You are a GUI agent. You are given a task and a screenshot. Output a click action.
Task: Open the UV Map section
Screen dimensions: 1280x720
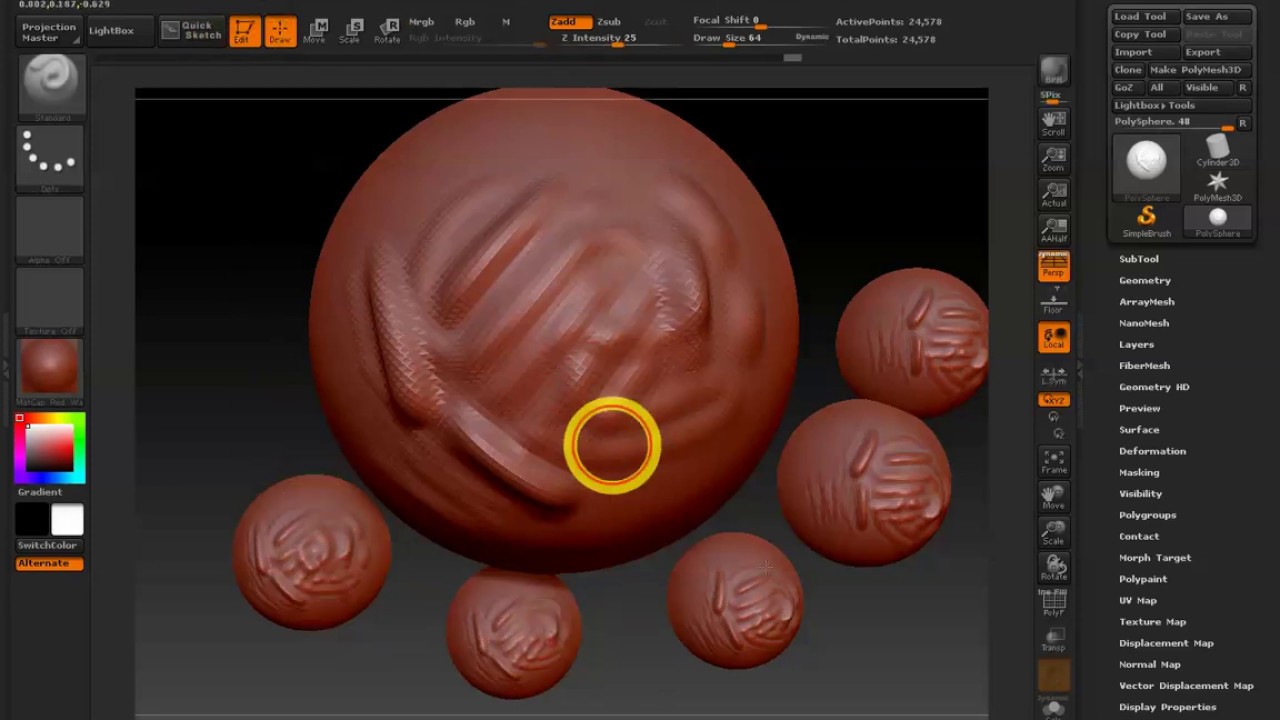[x=1138, y=601]
